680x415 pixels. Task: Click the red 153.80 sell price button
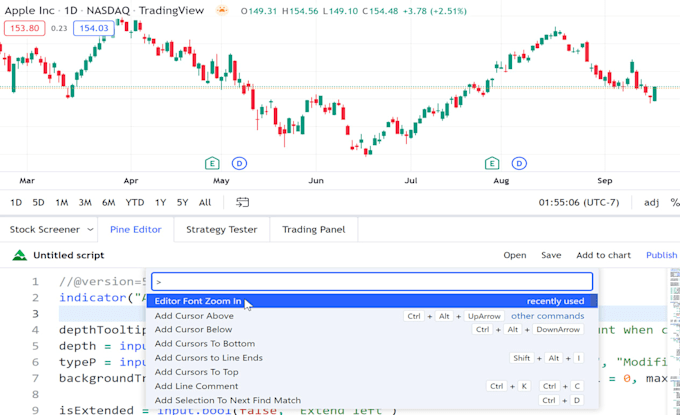coord(25,28)
